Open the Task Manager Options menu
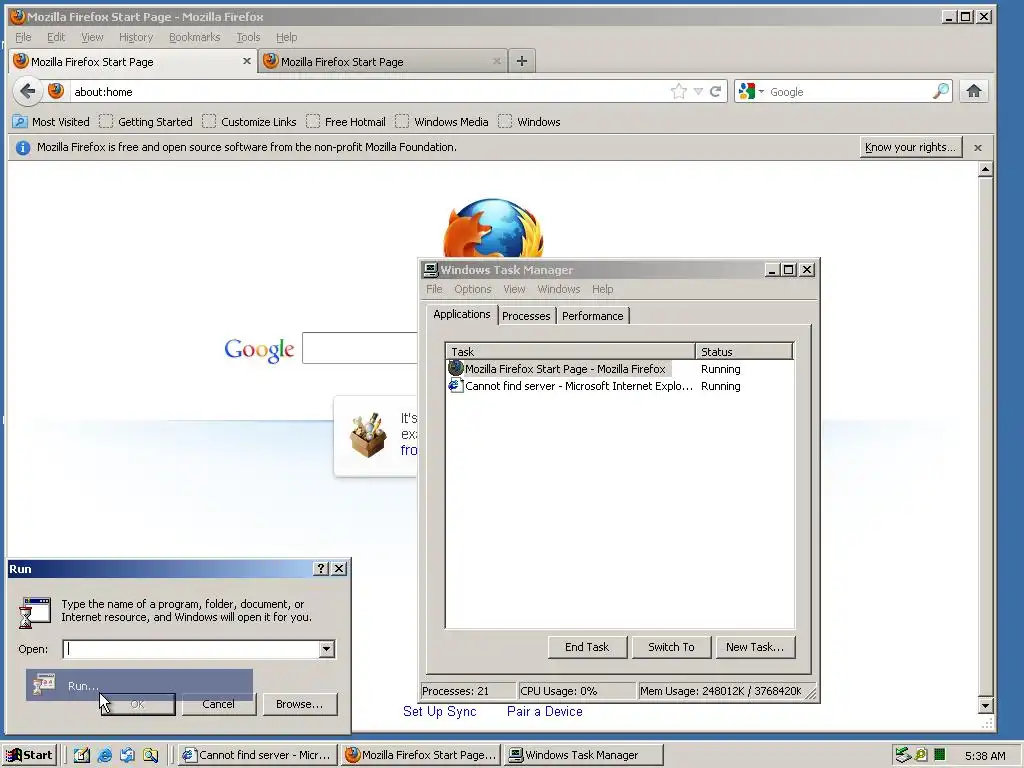Image resolution: width=1024 pixels, height=768 pixels. pyautogui.click(x=473, y=289)
